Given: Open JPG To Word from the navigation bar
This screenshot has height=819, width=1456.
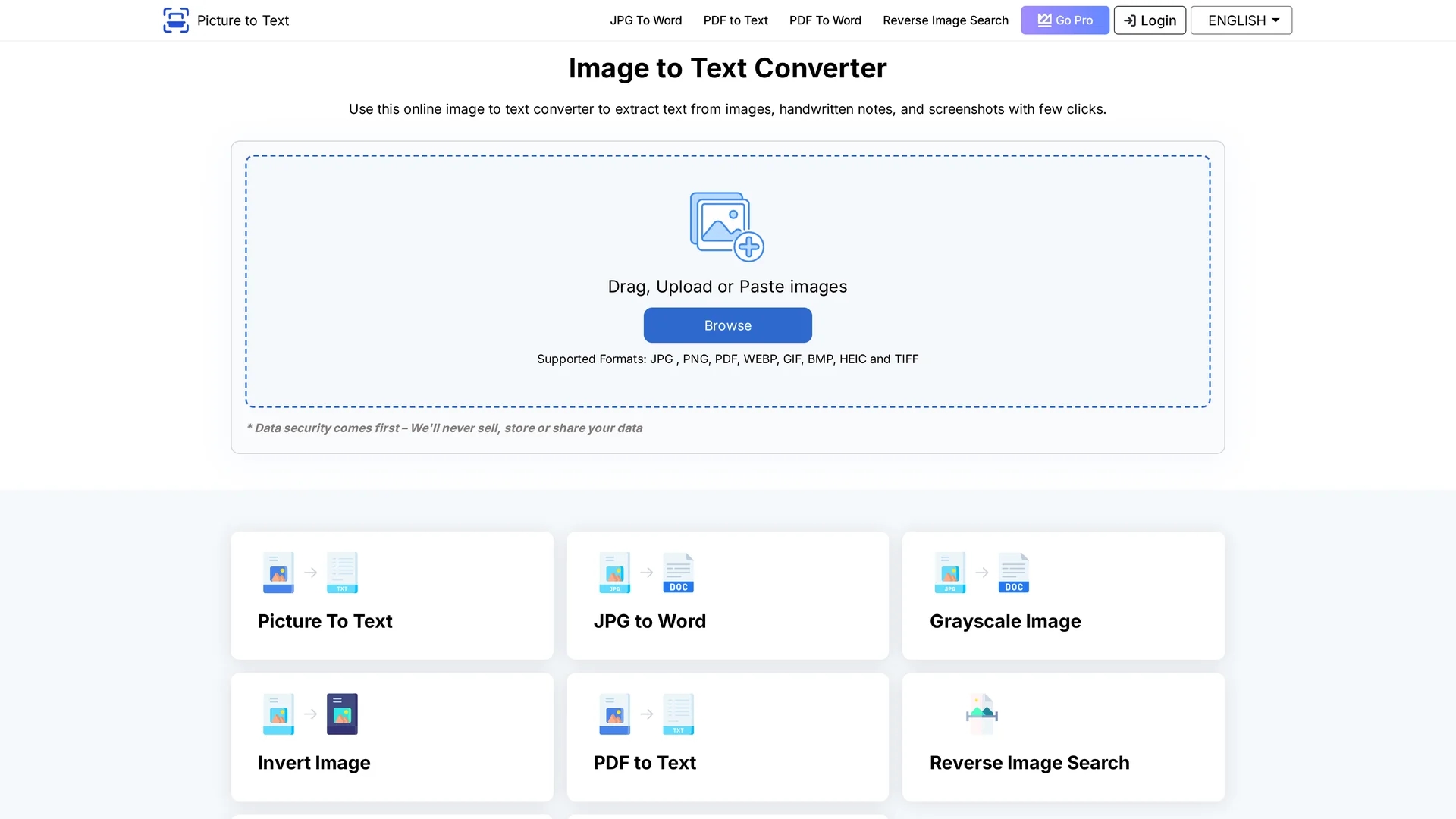Looking at the screenshot, I should coord(646,20).
